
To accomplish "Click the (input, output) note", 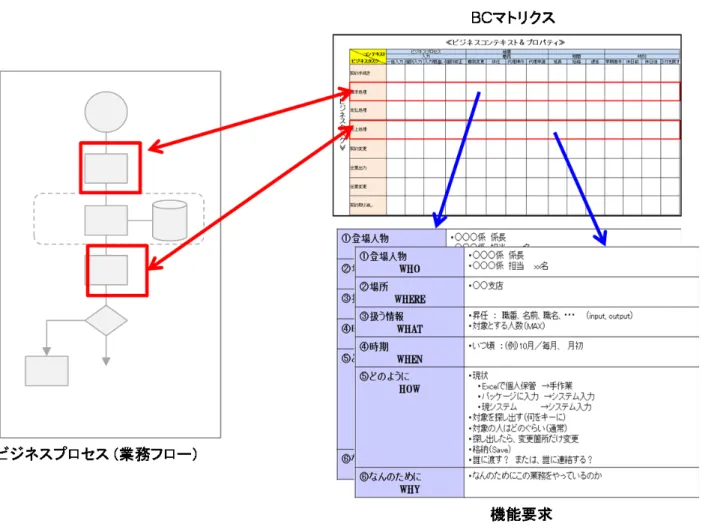I will (609, 316).
